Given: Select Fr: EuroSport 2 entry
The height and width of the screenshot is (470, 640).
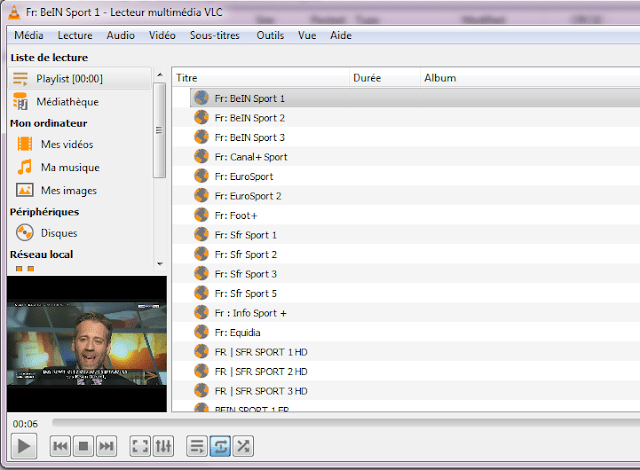Looking at the screenshot, I should [x=406, y=196].
